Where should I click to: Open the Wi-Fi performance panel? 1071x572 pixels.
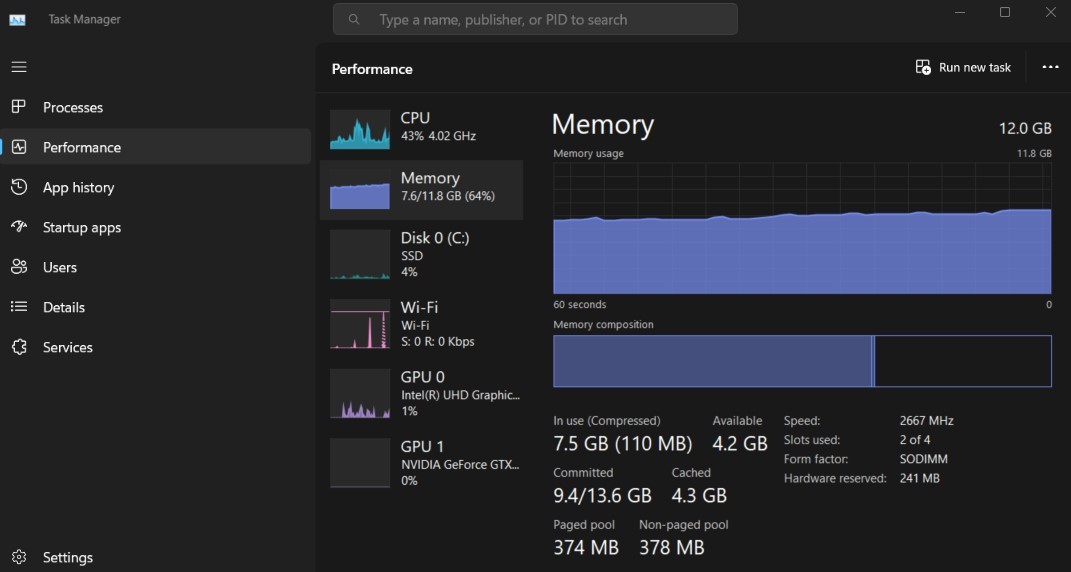[421, 325]
